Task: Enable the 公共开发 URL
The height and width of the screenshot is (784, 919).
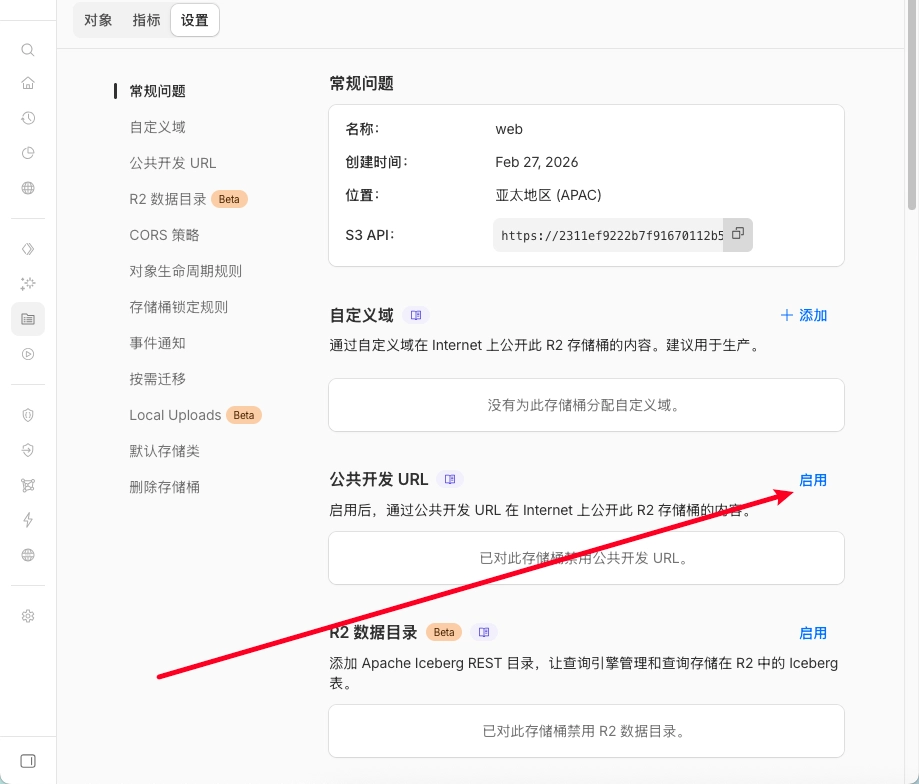Action: tap(813, 480)
